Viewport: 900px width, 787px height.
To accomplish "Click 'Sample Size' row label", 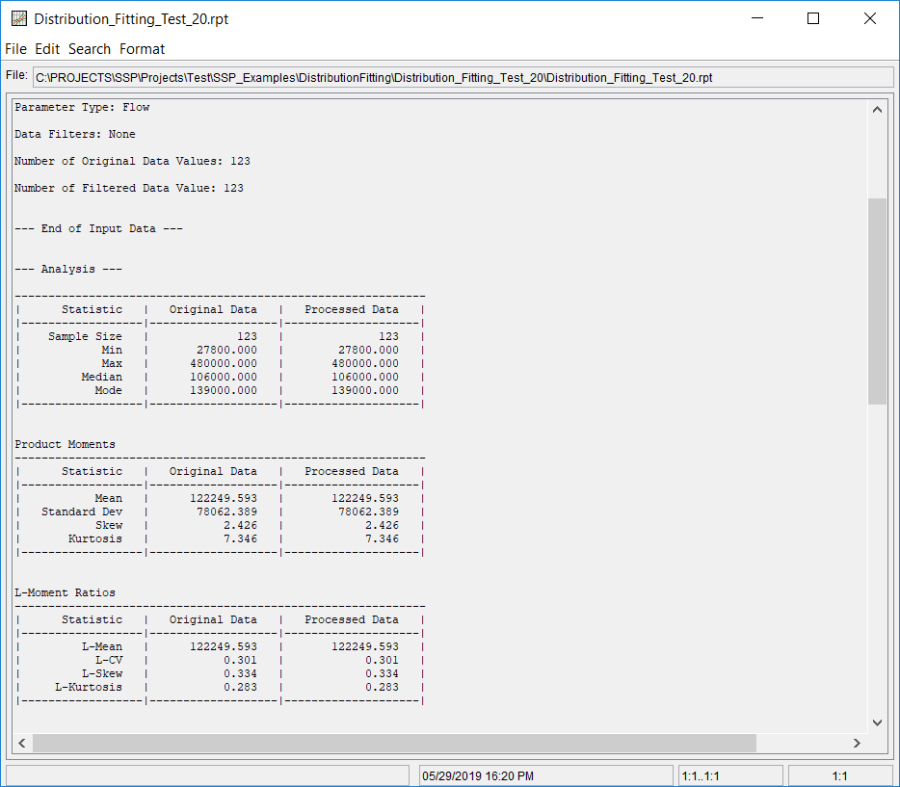I will tap(85, 336).
